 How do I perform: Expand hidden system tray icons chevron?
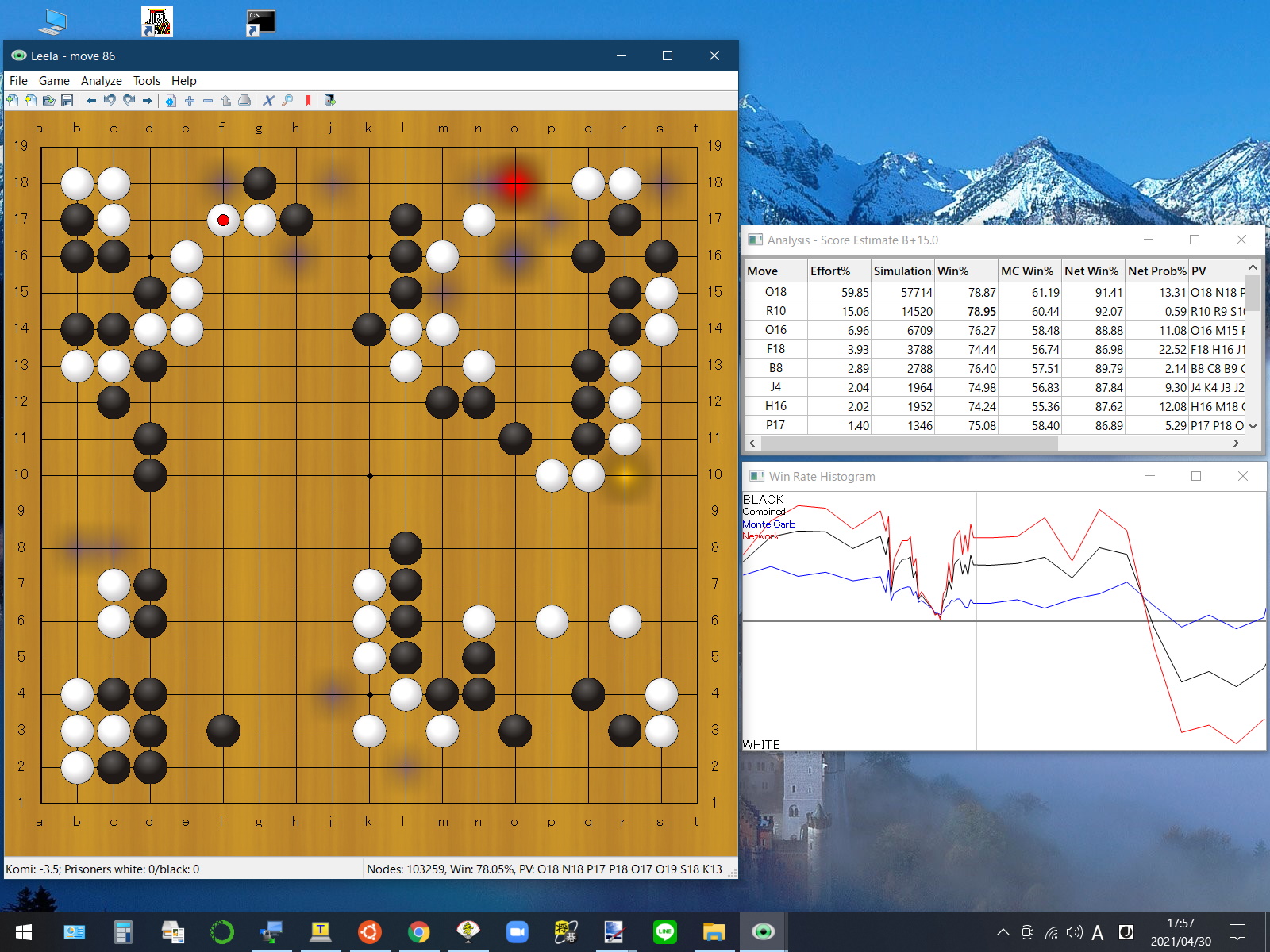(x=1003, y=932)
